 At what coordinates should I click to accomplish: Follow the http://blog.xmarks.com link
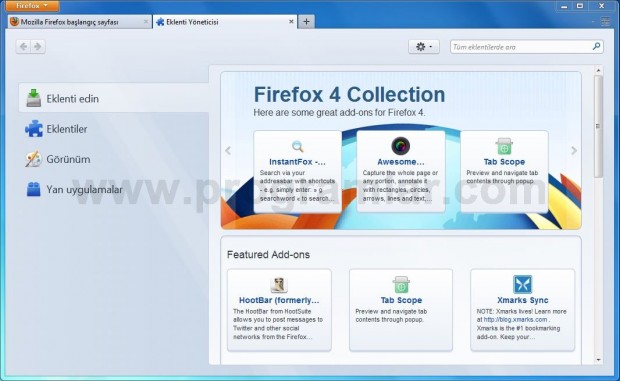pos(516,319)
